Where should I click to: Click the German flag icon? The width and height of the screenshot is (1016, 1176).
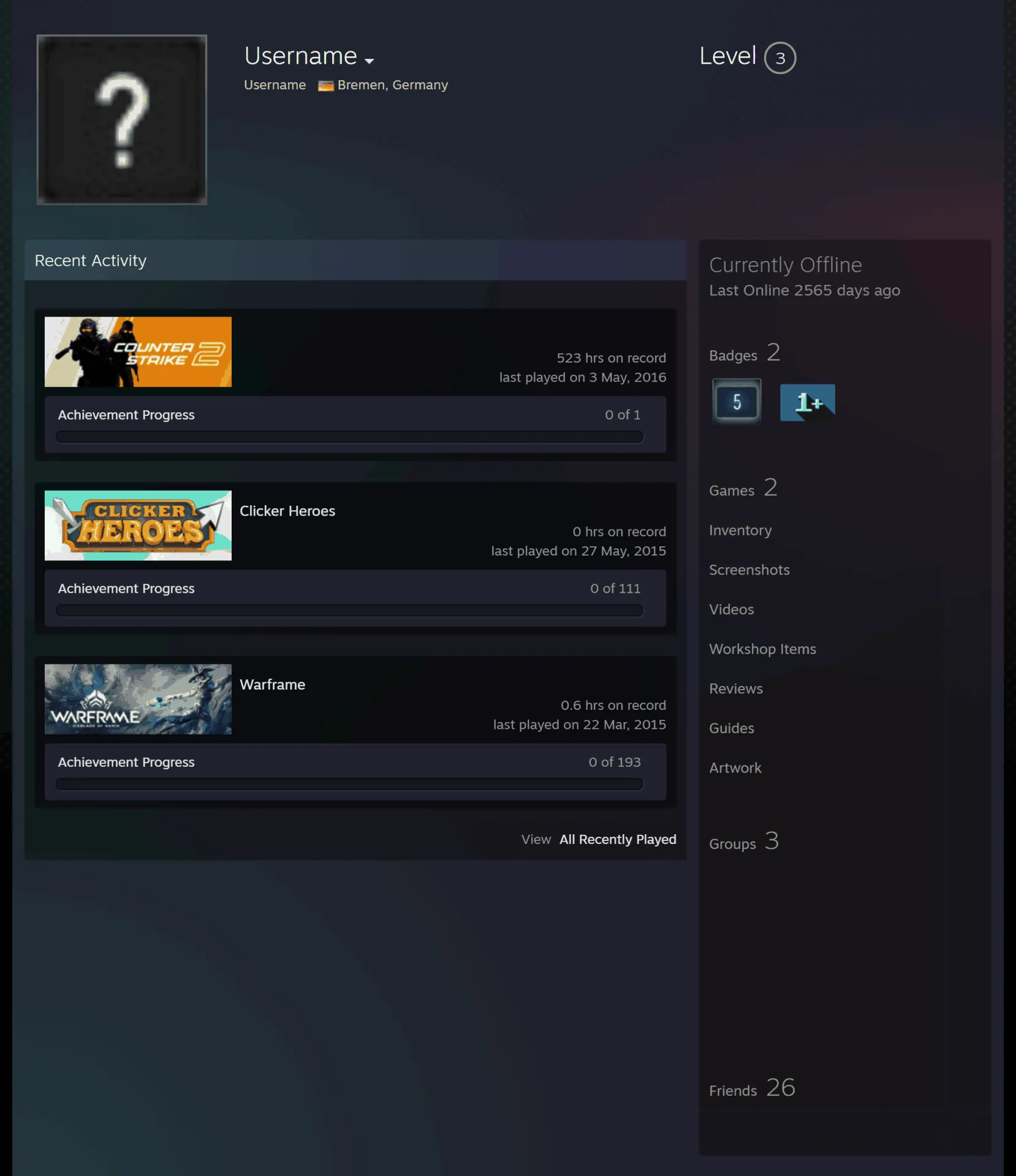[326, 86]
